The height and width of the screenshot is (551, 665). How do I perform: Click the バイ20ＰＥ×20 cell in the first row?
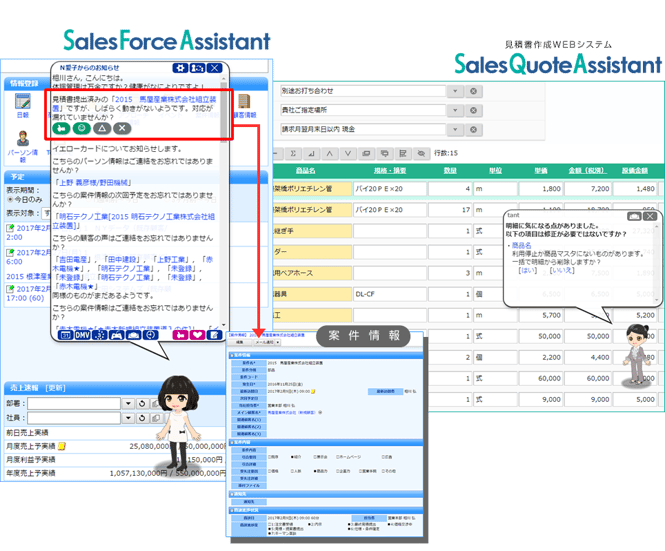pyautogui.click(x=390, y=189)
